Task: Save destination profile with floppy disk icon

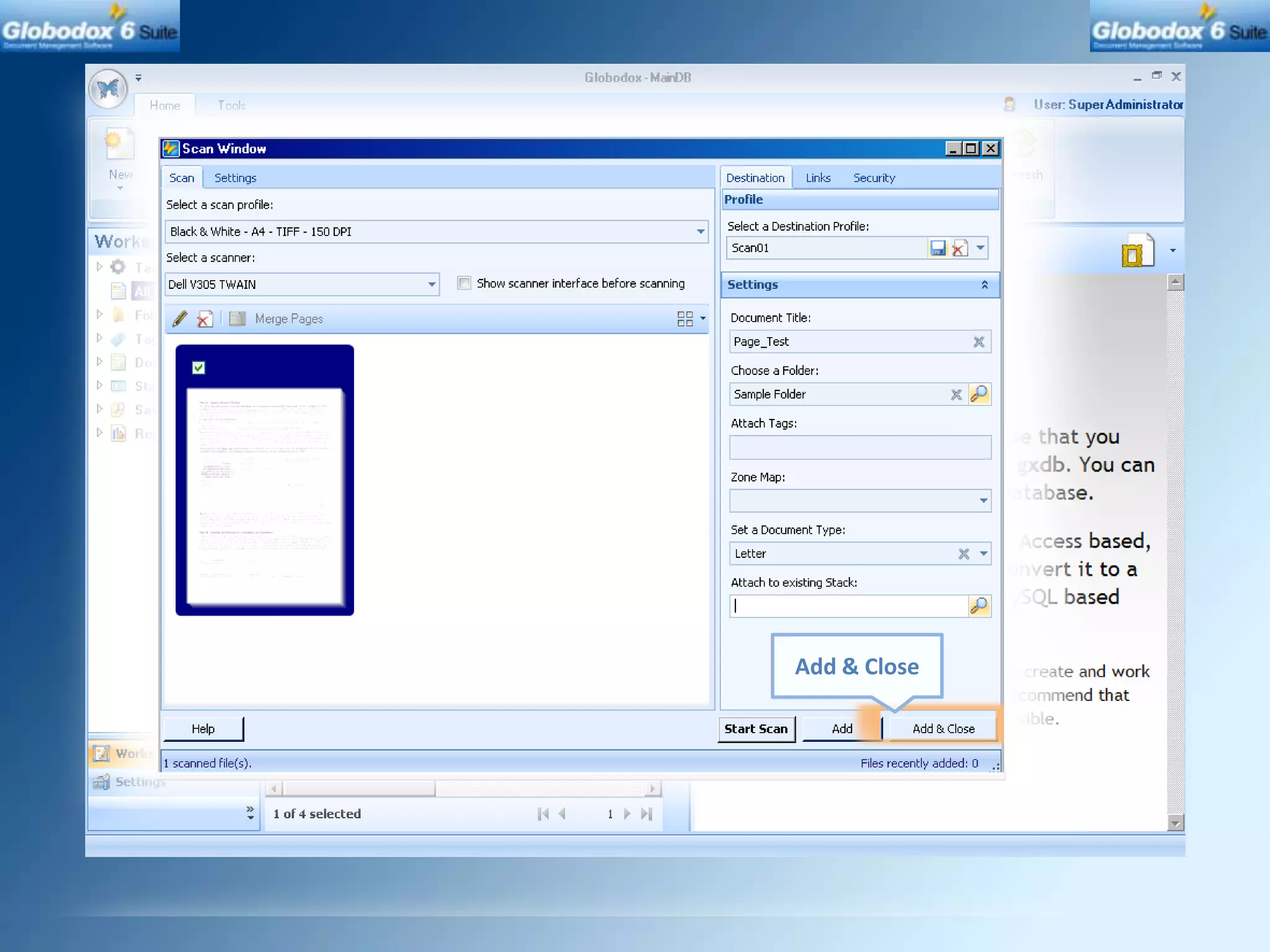Action: [x=938, y=248]
